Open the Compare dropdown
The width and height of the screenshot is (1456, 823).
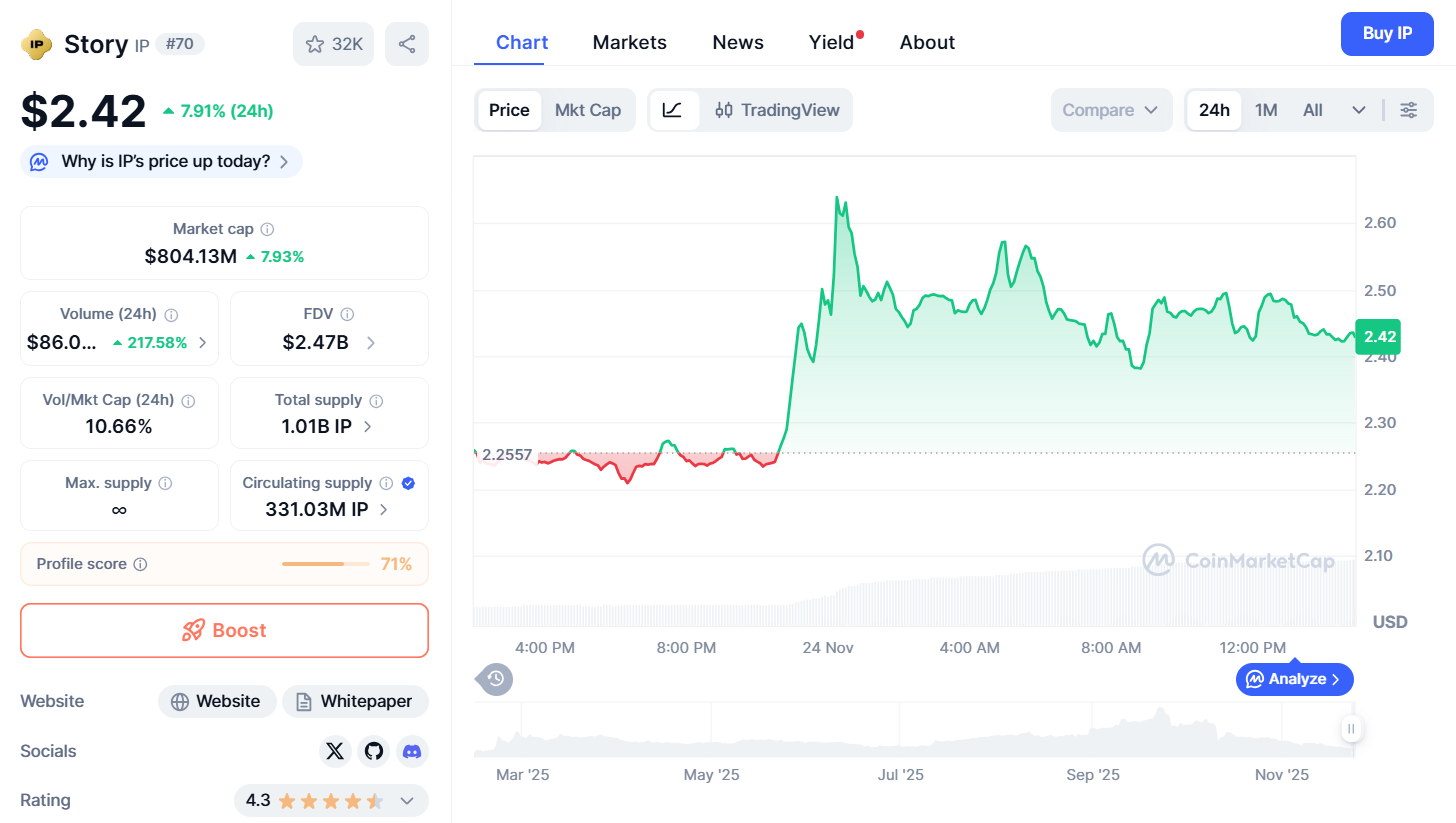click(x=1110, y=110)
